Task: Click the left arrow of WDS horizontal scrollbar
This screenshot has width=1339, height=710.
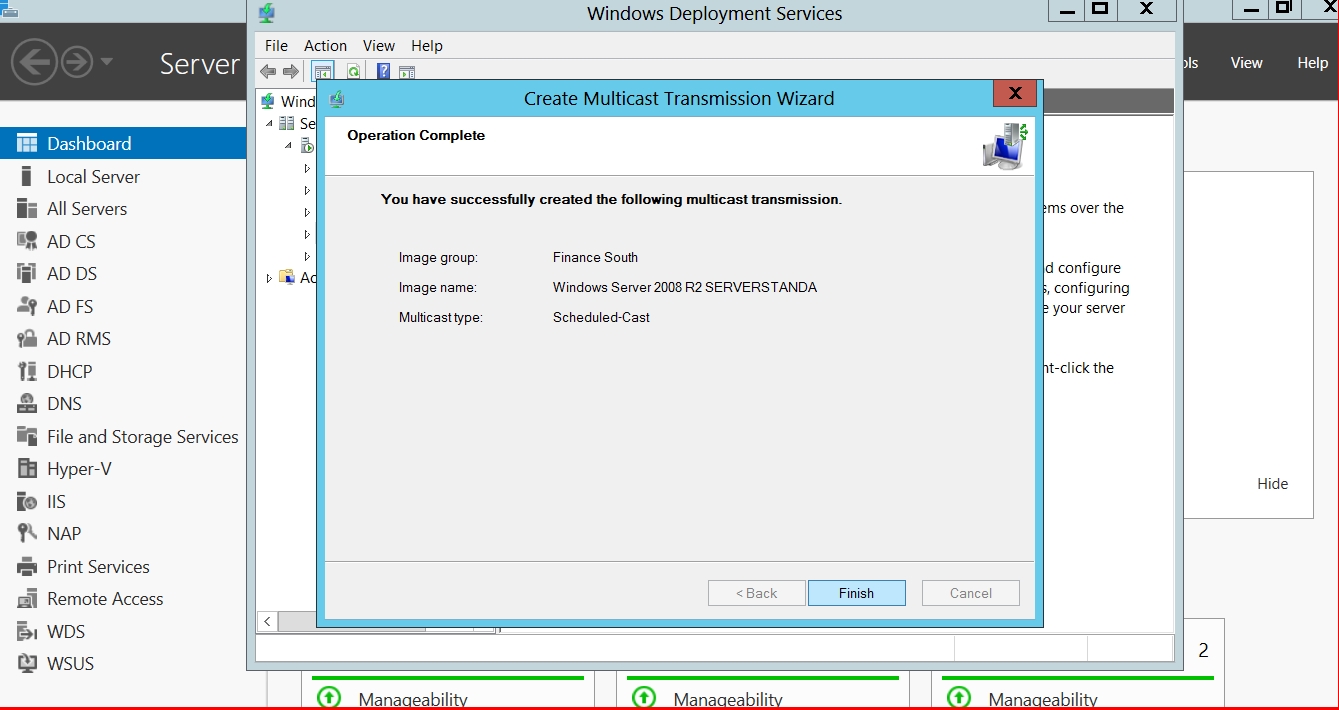Action: coord(267,622)
